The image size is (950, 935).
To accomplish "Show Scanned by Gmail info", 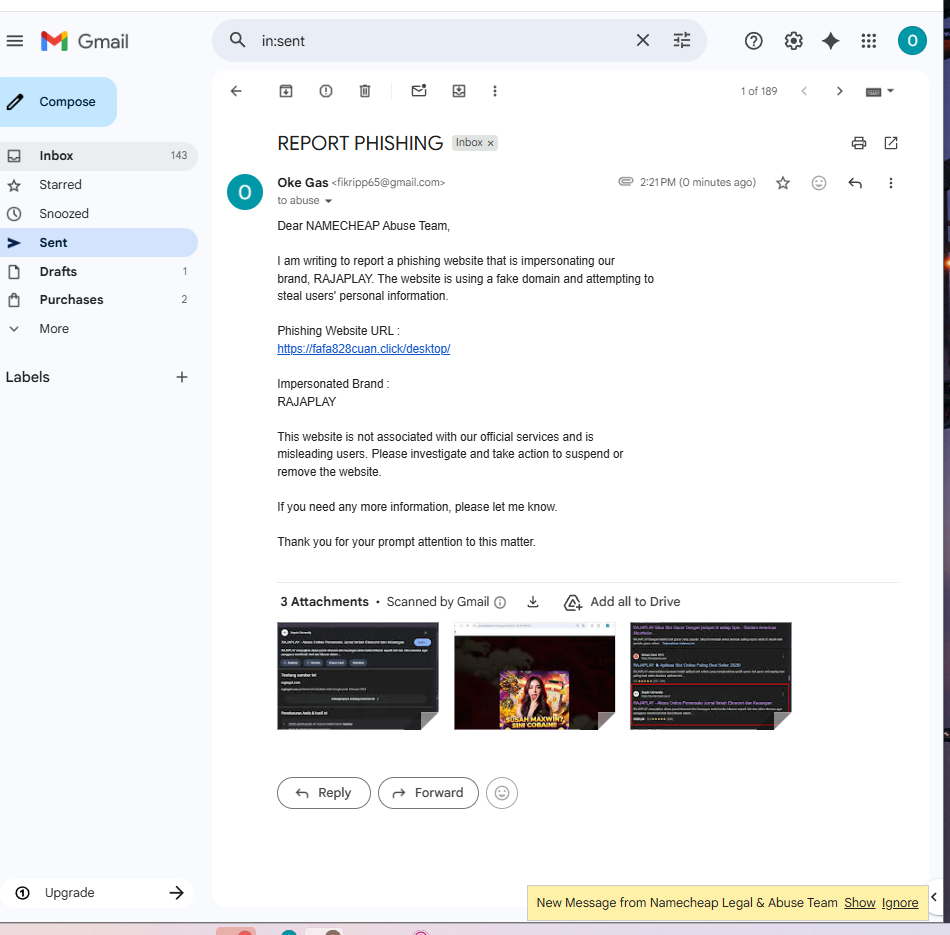I will coord(500,602).
